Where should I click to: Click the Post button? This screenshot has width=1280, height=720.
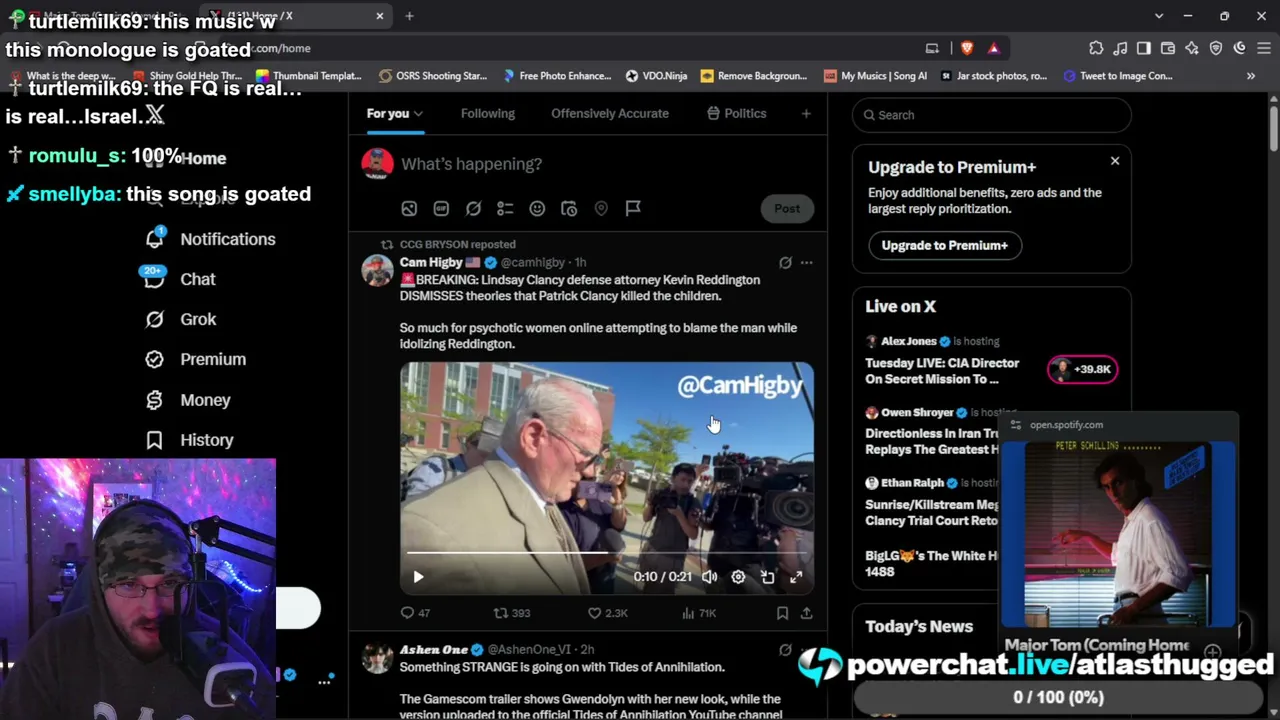click(x=787, y=209)
